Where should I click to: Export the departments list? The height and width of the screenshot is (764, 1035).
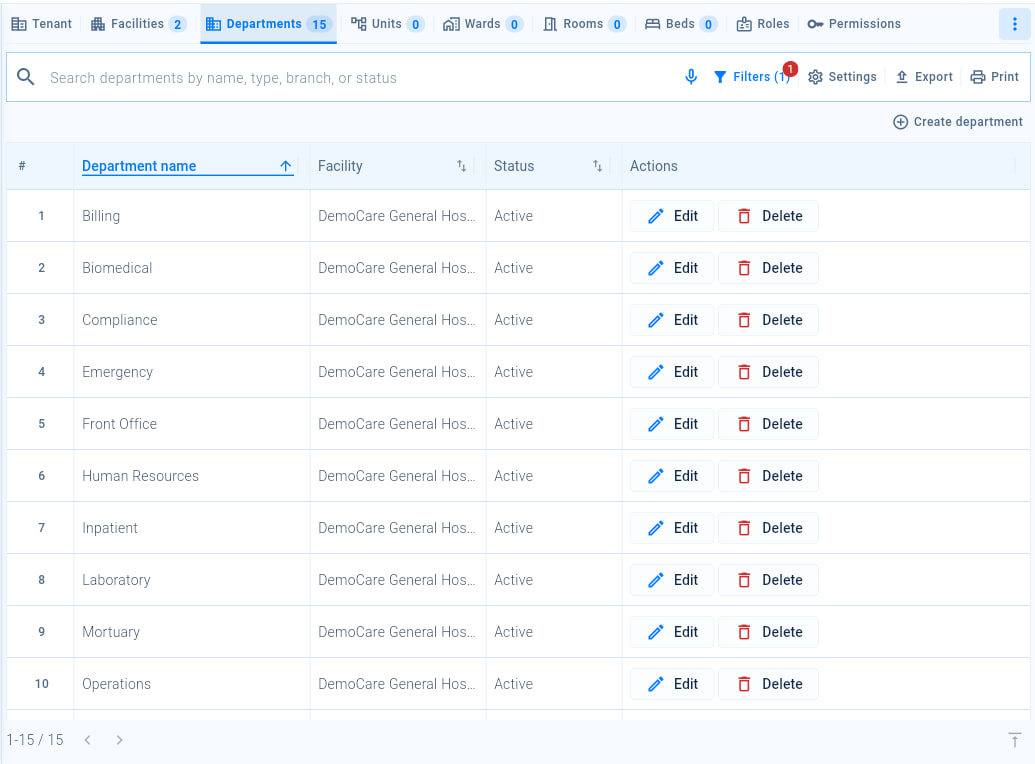pos(924,77)
